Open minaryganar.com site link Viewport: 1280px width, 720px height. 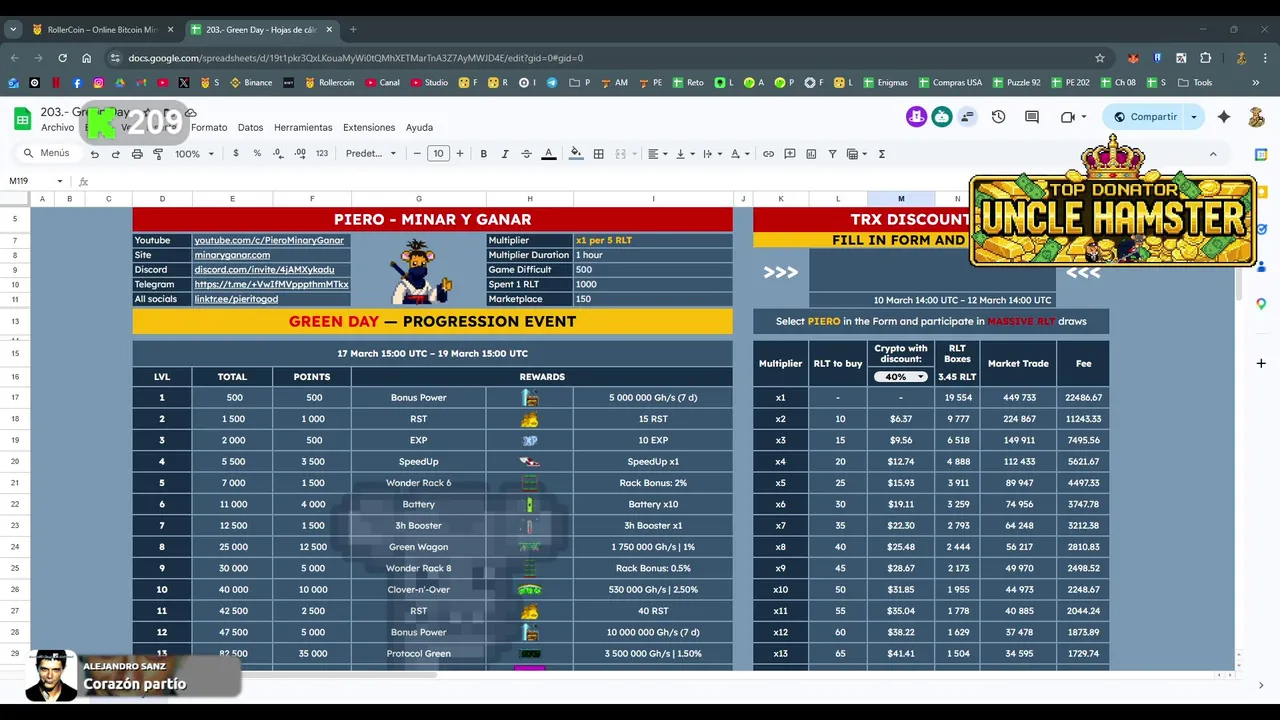point(232,255)
